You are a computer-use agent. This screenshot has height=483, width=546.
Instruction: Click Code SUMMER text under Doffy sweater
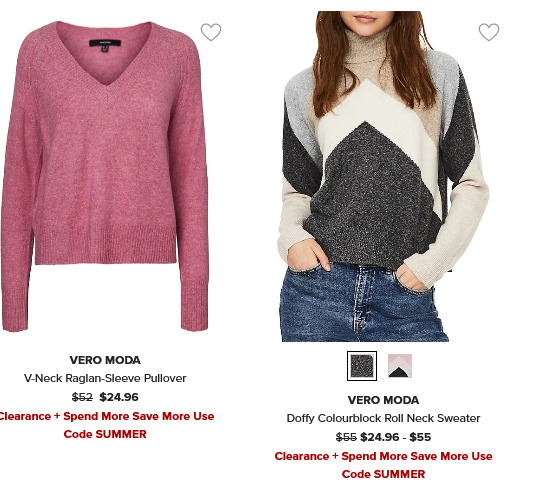(x=383, y=474)
